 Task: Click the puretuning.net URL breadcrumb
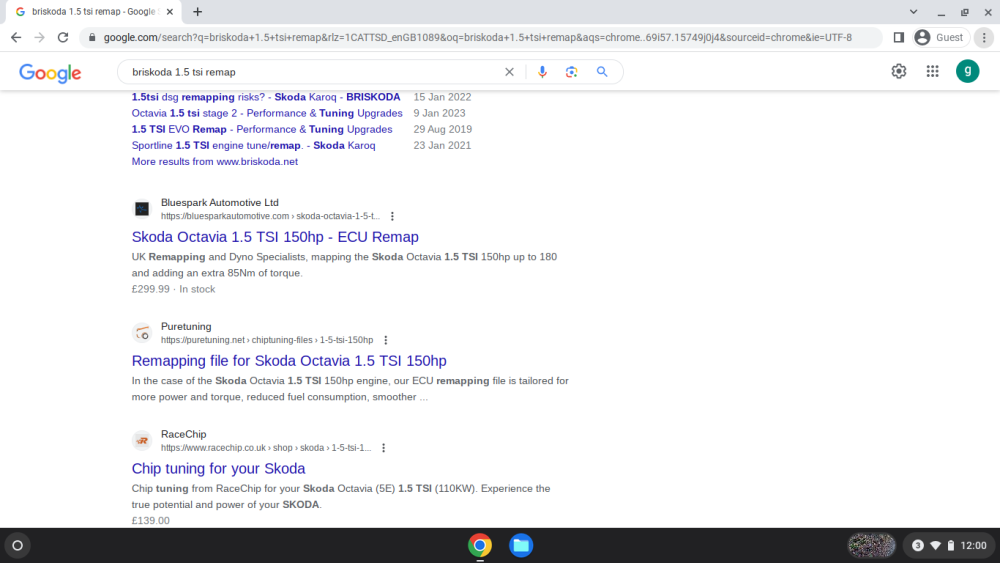click(x=267, y=340)
